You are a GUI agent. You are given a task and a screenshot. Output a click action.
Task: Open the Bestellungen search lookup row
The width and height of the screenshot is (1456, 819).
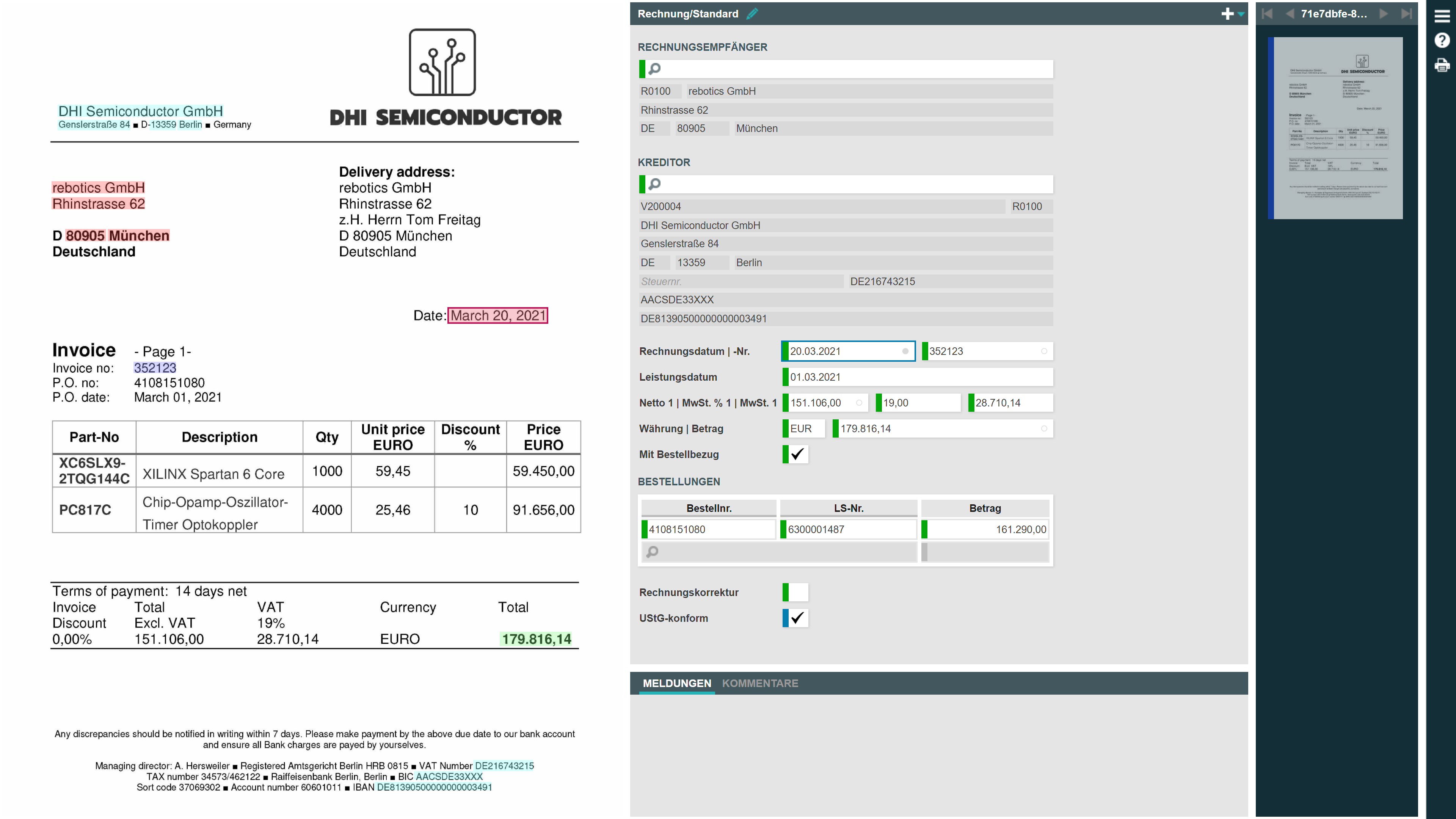[780, 552]
